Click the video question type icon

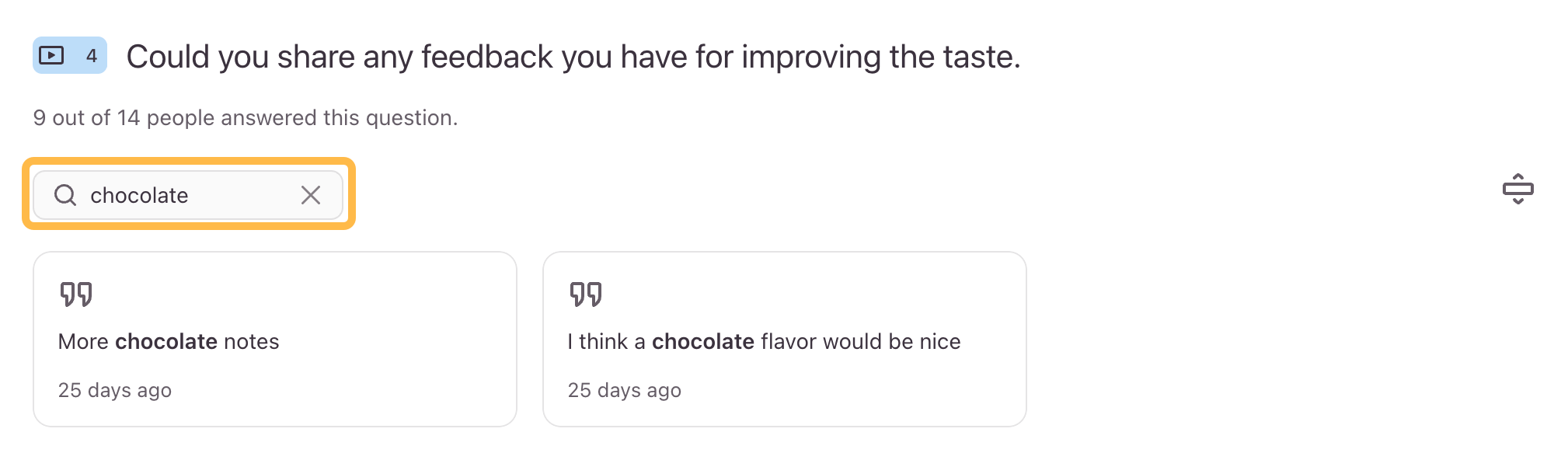pos(51,56)
